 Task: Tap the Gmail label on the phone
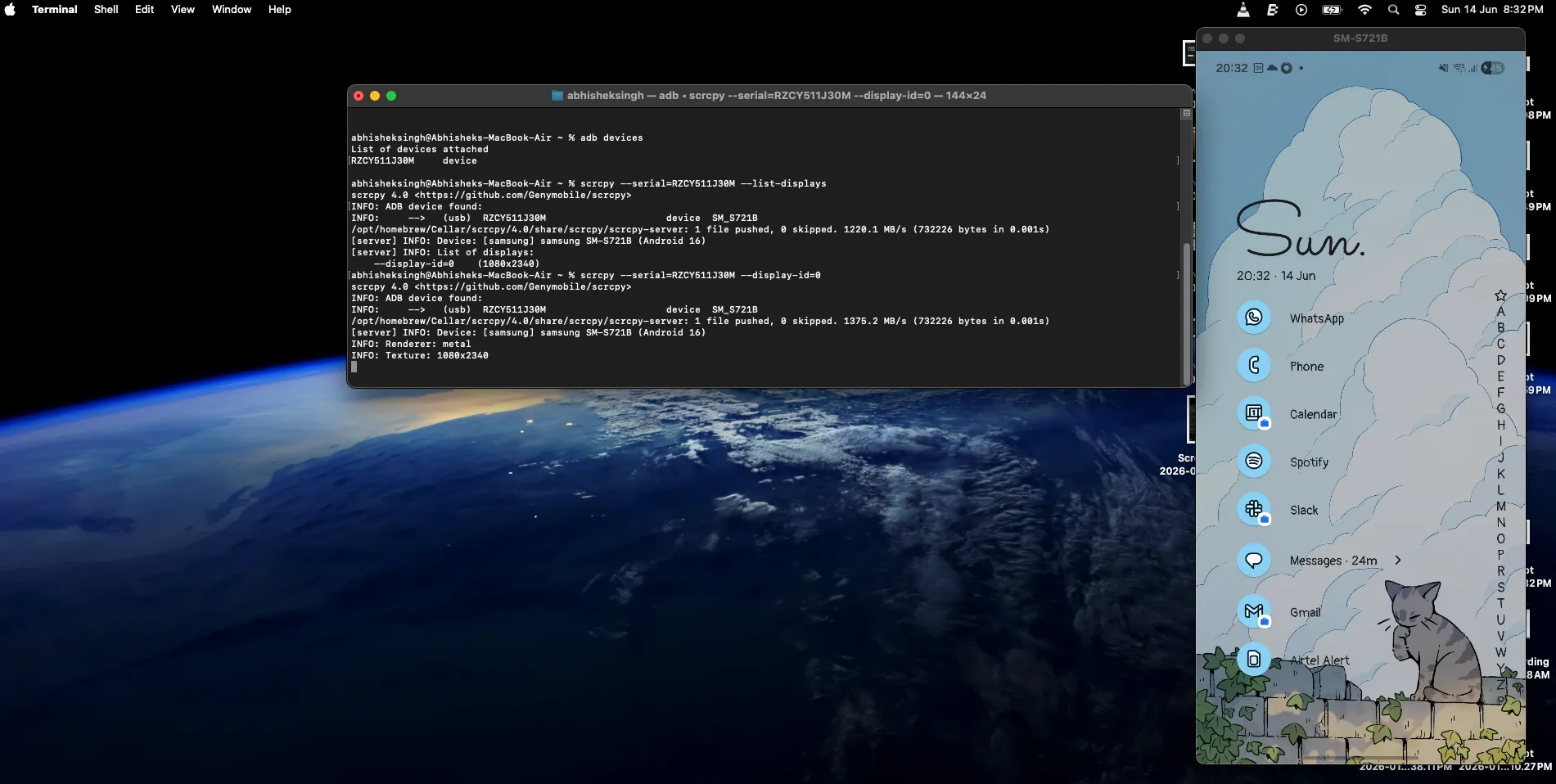tap(1306, 612)
